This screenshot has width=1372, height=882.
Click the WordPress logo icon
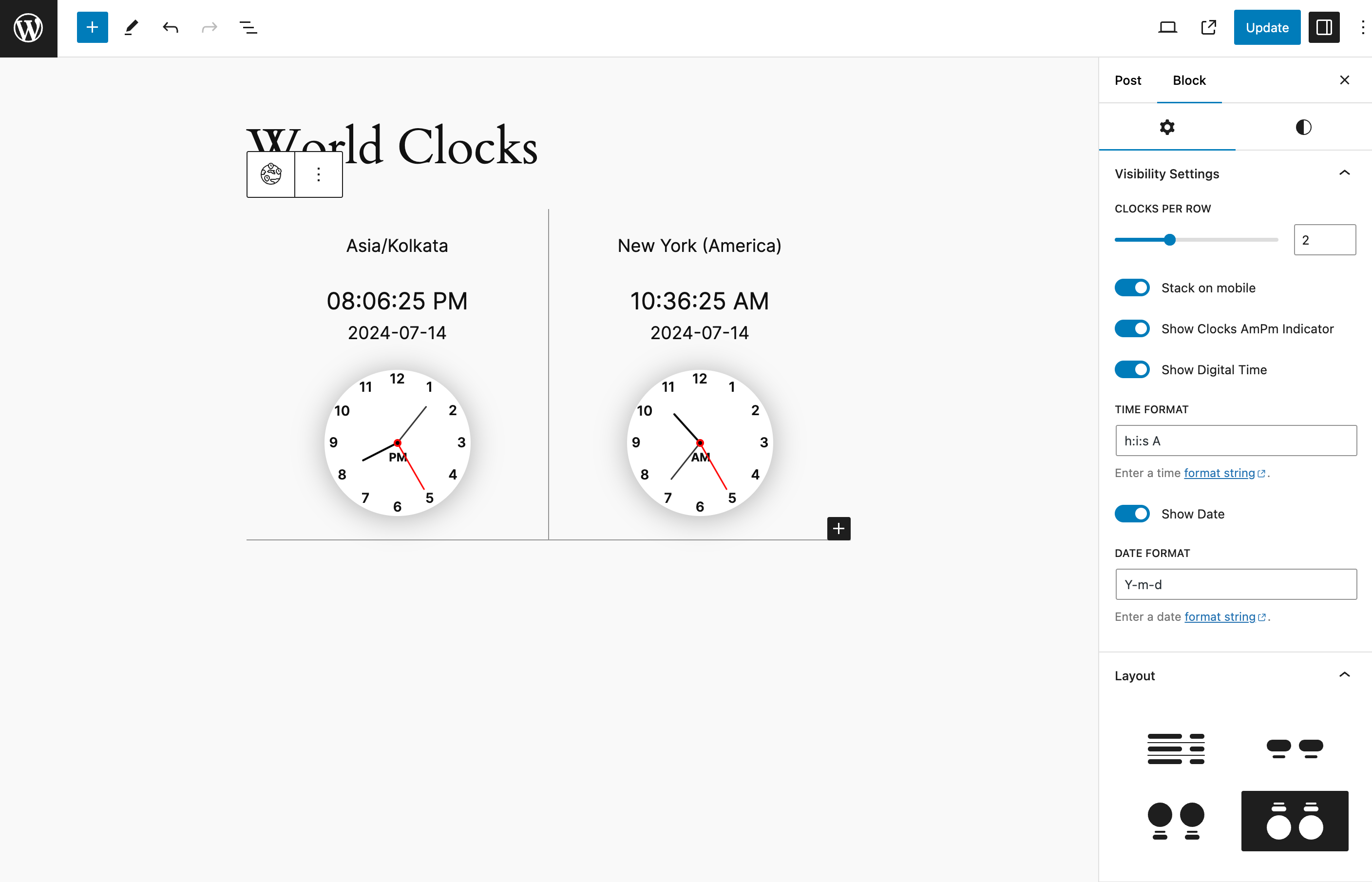28,27
